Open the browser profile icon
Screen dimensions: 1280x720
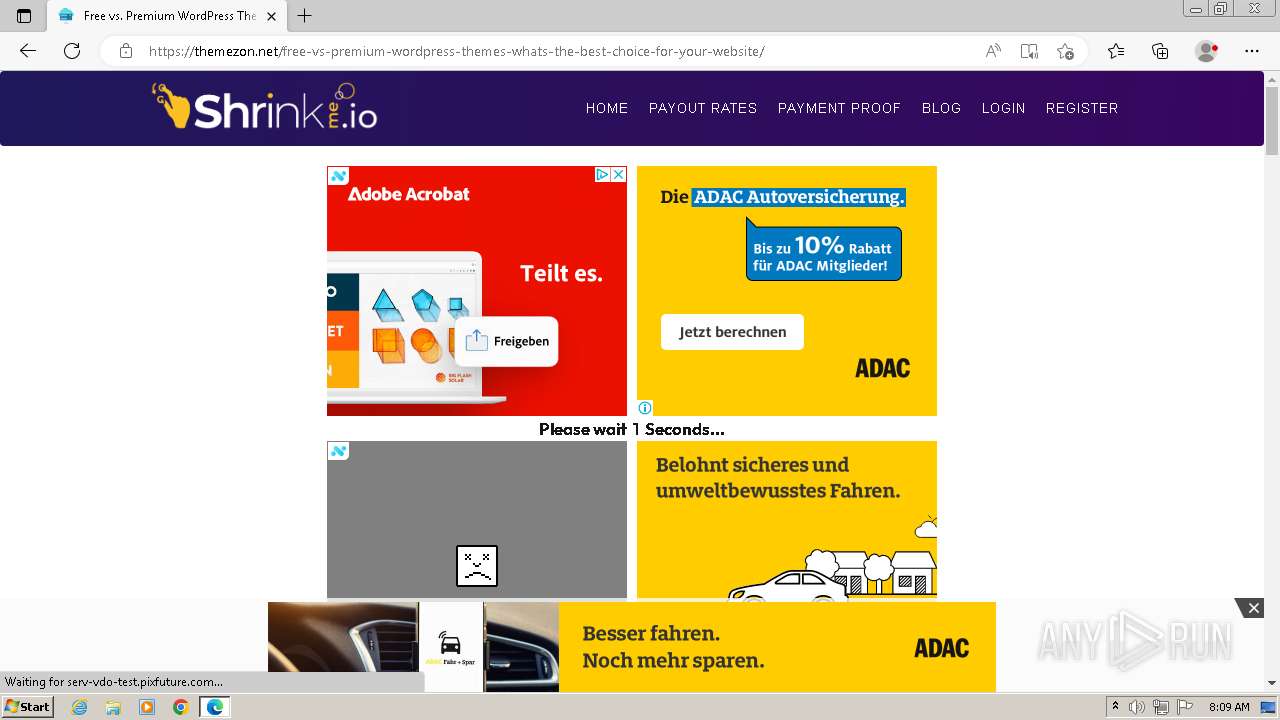(1207, 51)
